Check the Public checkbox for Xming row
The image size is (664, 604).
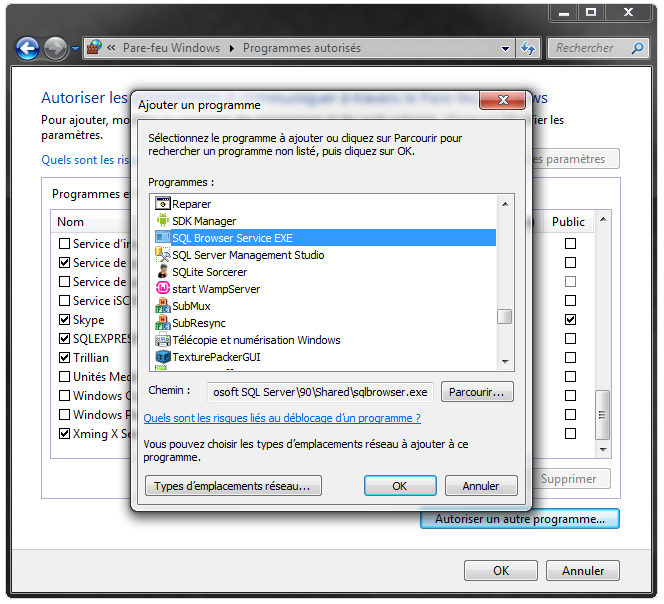(x=570, y=433)
